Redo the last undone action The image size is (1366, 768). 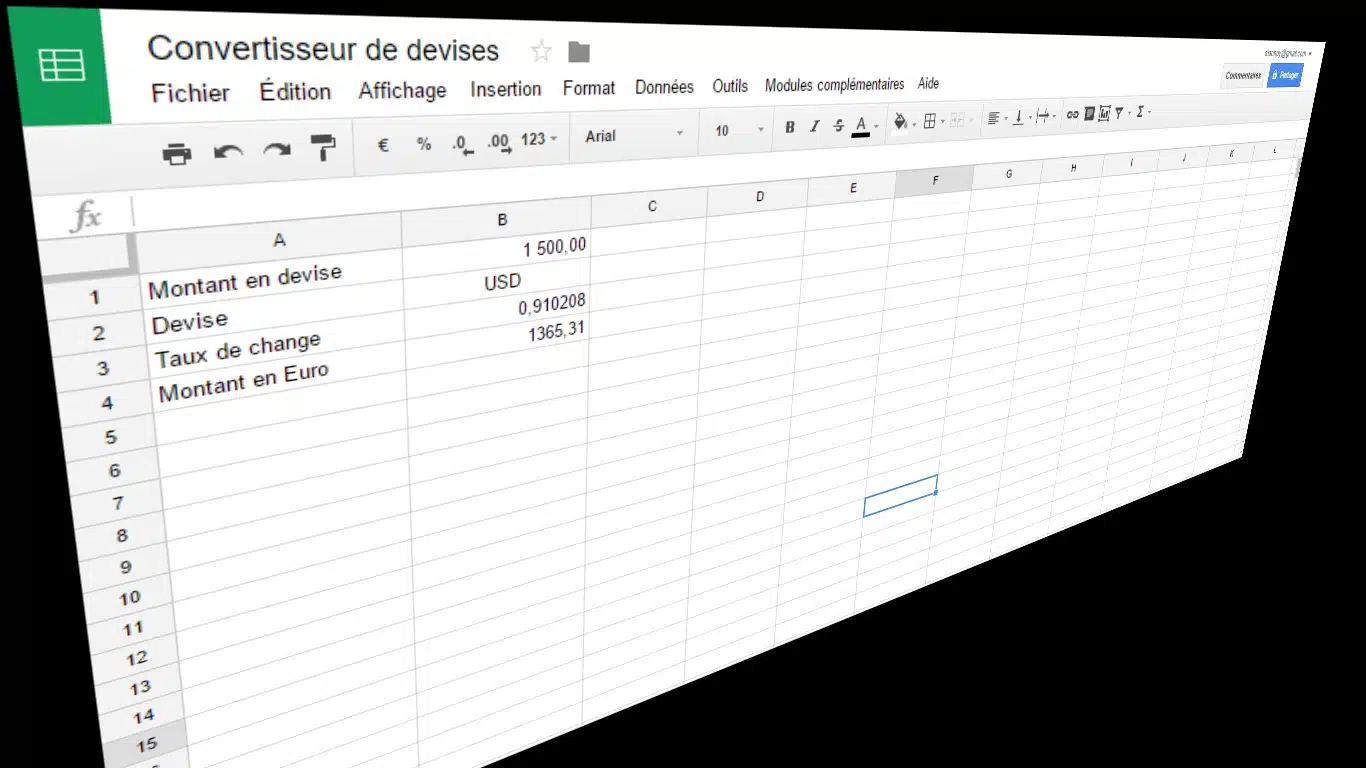276,150
